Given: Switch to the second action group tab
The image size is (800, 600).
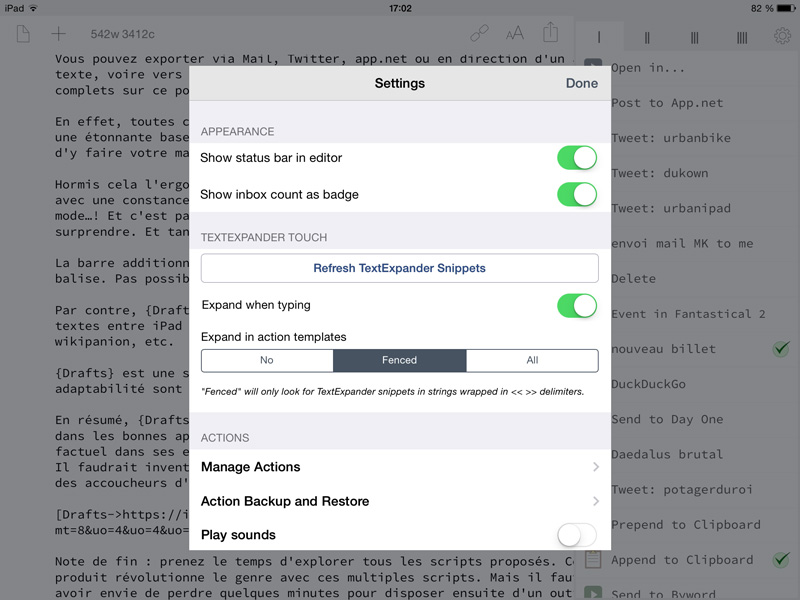Looking at the screenshot, I should point(646,37).
